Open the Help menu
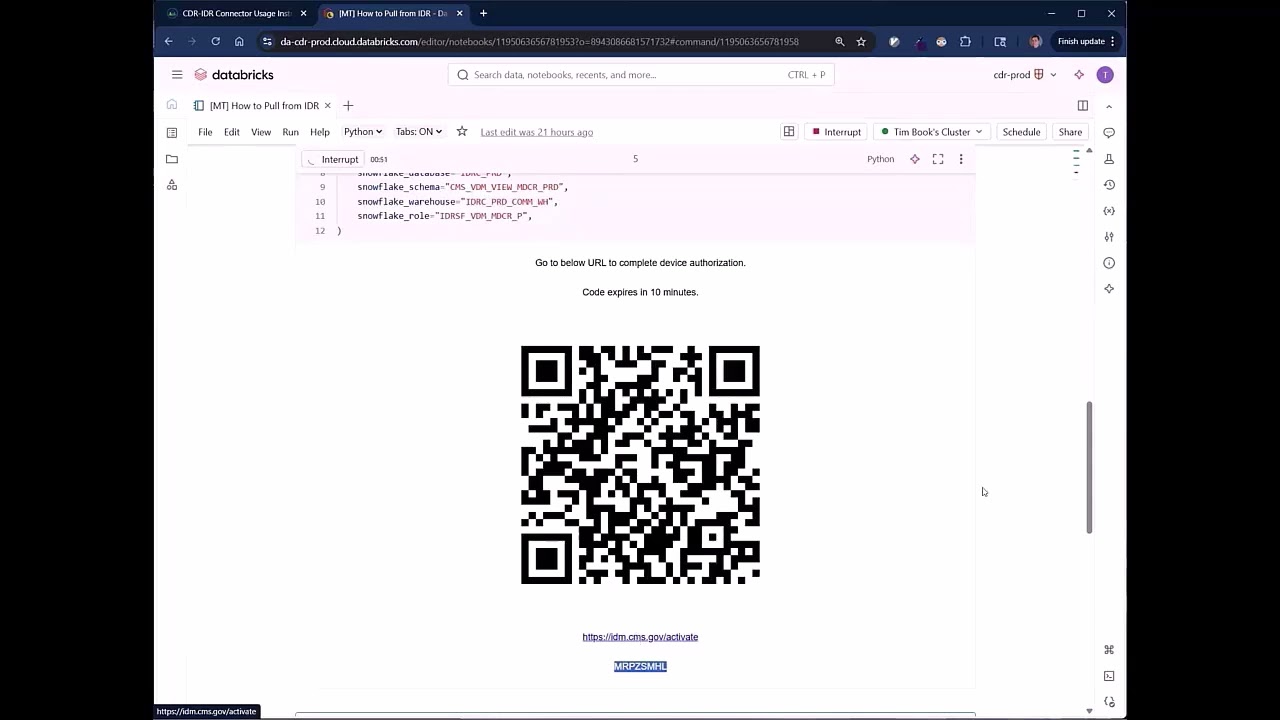 tap(320, 132)
